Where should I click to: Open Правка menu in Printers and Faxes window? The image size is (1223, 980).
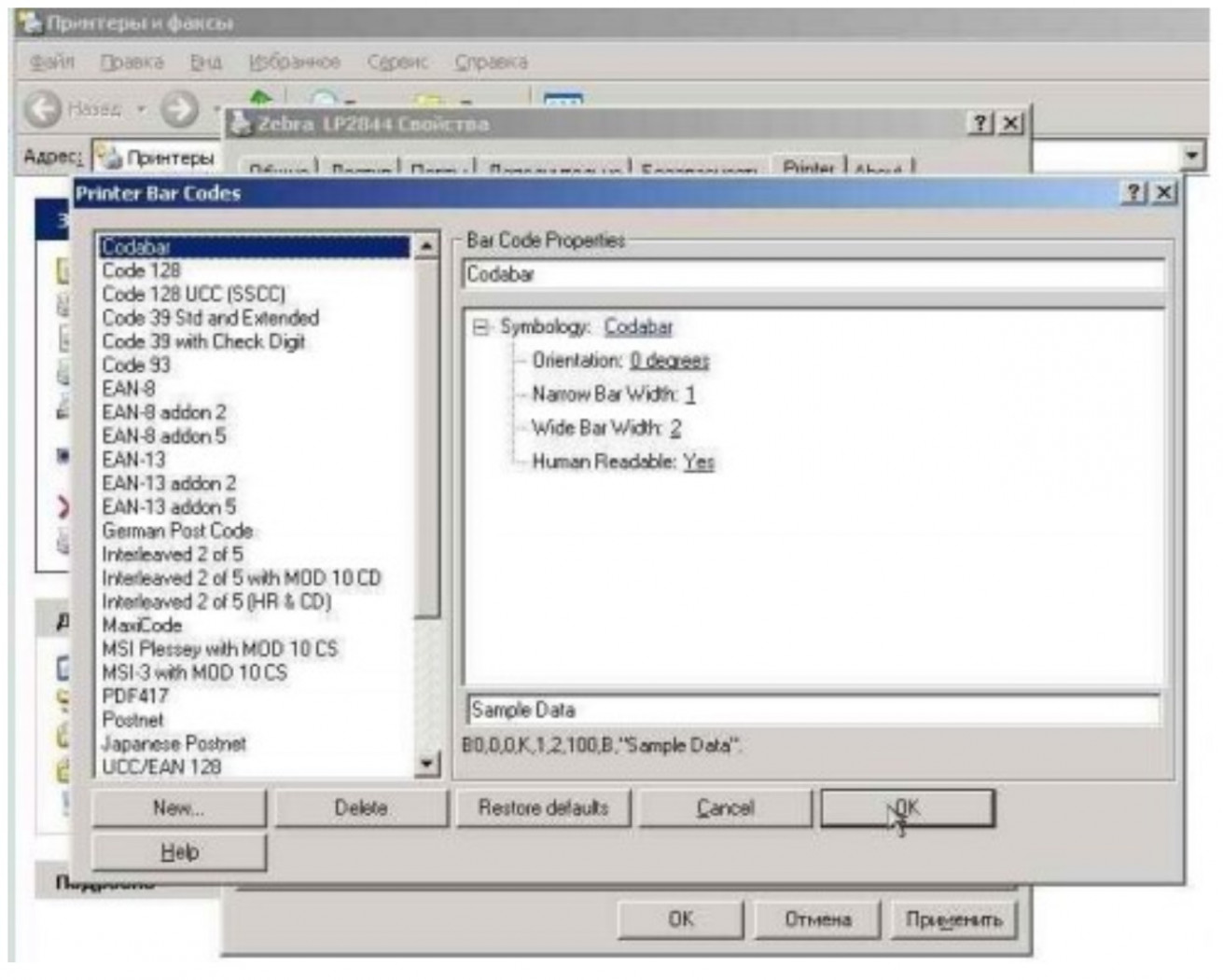click(x=132, y=62)
